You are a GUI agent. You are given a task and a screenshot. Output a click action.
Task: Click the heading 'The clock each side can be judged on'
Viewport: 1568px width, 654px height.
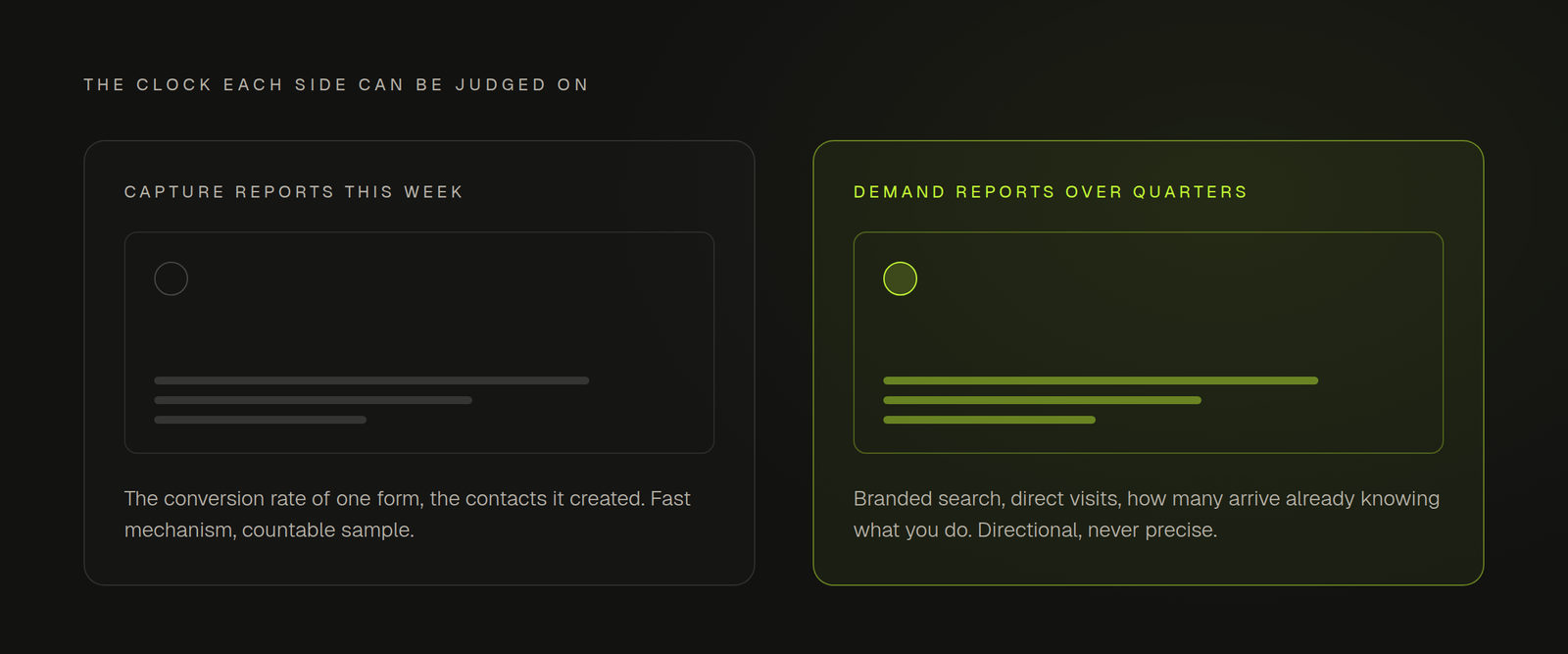click(336, 85)
